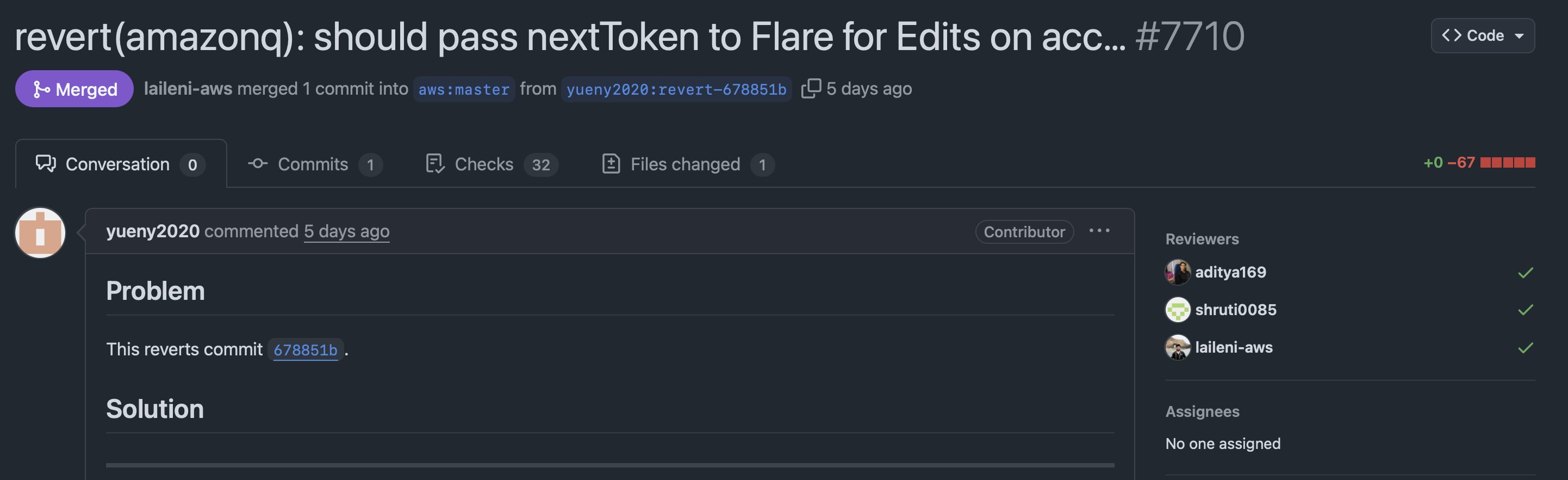The image size is (1568, 480).
Task: View laileni-aws's approval checkmark
Action: click(x=1525, y=348)
